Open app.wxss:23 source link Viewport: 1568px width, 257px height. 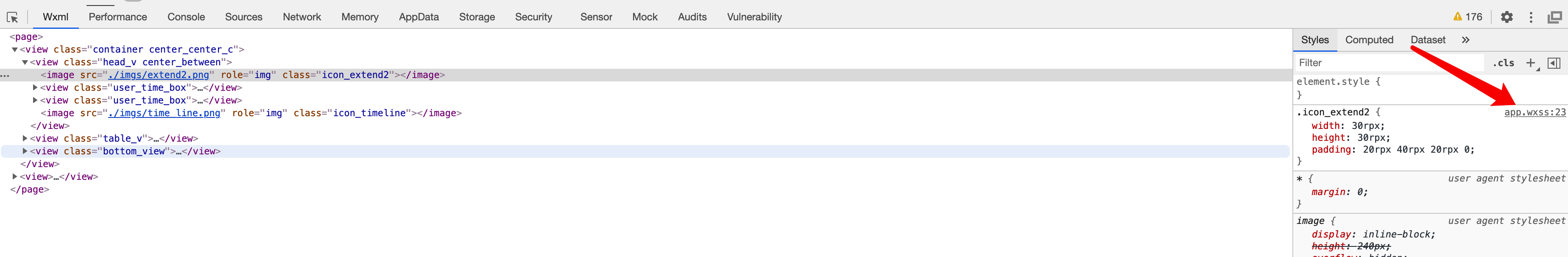point(1535,112)
